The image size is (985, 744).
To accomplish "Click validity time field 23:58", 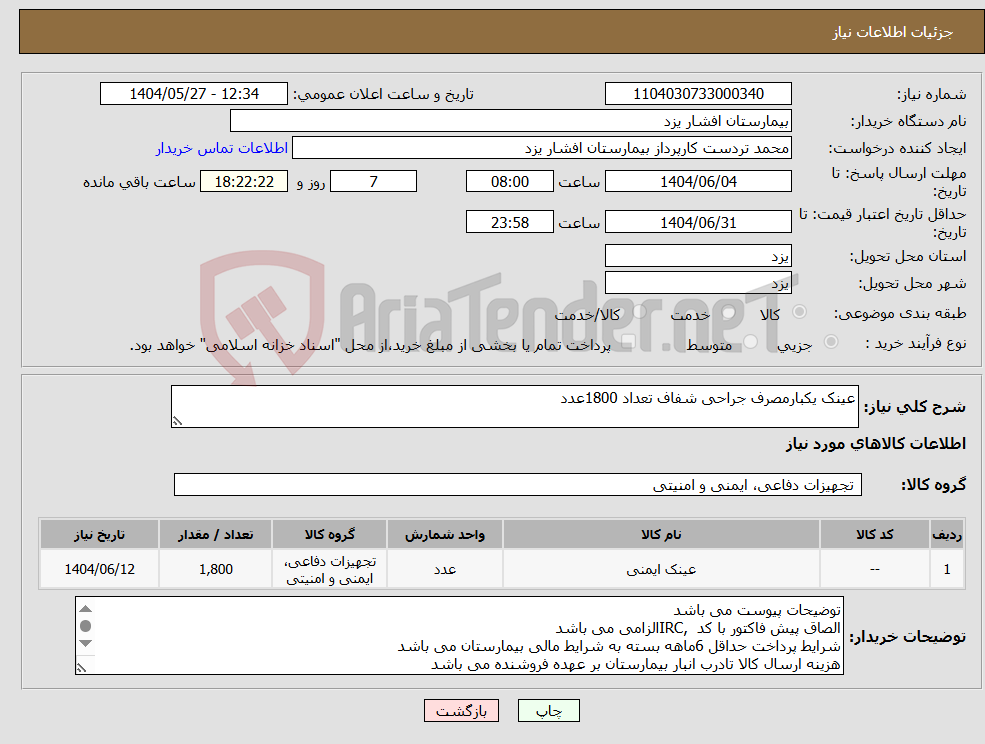I will (509, 222).
